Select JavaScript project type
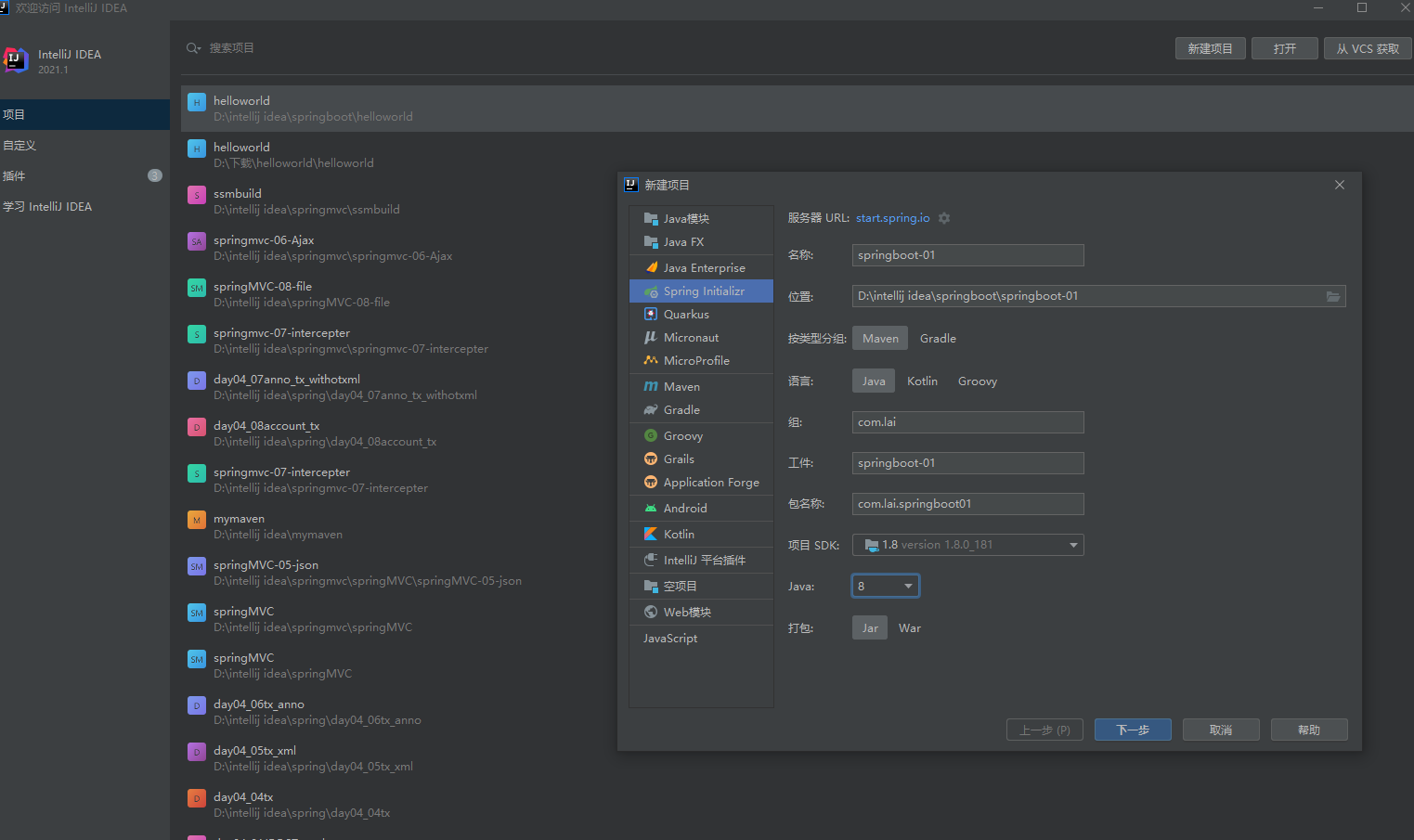Image resolution: width=1414 pixels, height=840 pixels. [701, 639]
